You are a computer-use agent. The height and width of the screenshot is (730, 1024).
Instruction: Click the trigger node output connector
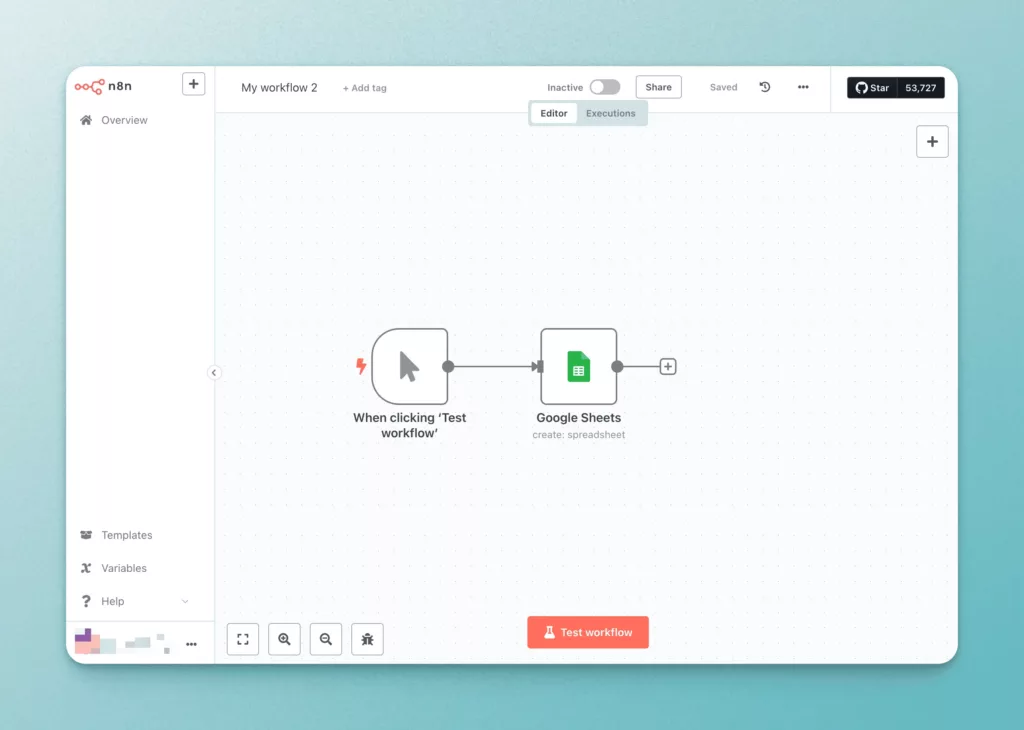(x=448, y=366)
